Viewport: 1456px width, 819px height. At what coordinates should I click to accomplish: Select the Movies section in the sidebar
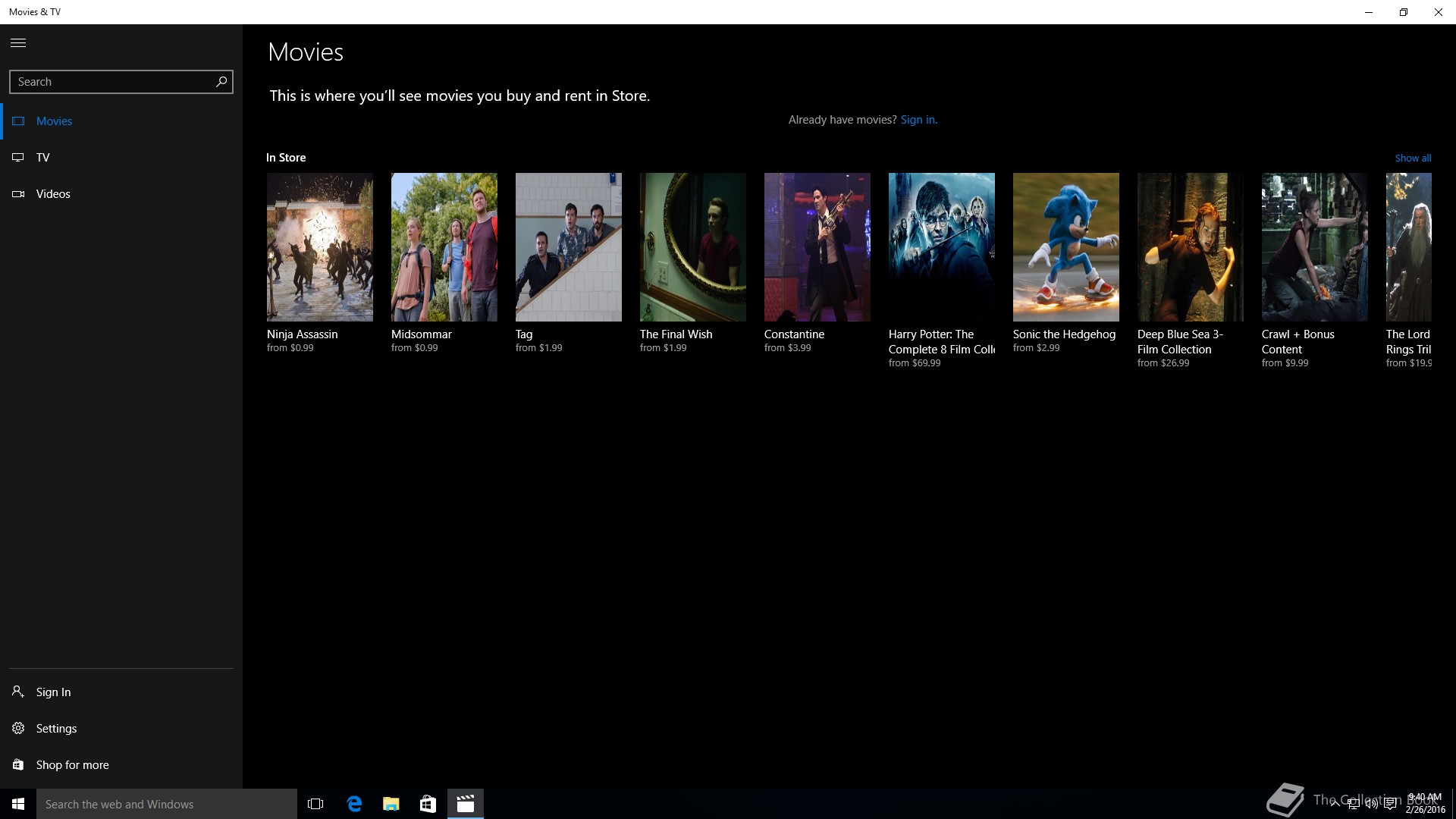click(x=54, y=121)
